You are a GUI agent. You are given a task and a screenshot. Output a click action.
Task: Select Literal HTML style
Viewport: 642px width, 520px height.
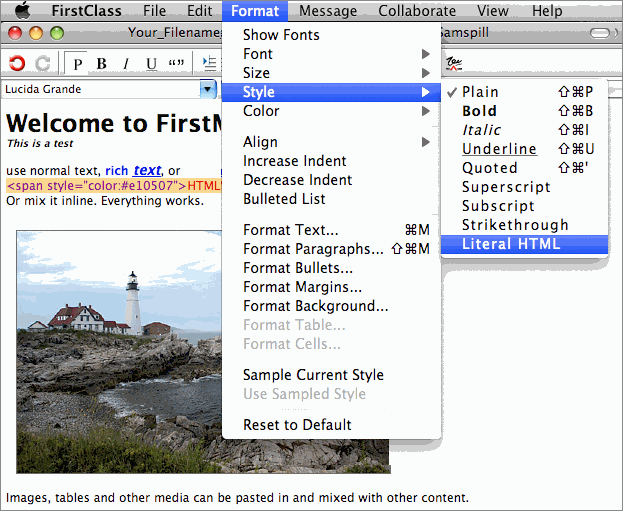[524, 244]
